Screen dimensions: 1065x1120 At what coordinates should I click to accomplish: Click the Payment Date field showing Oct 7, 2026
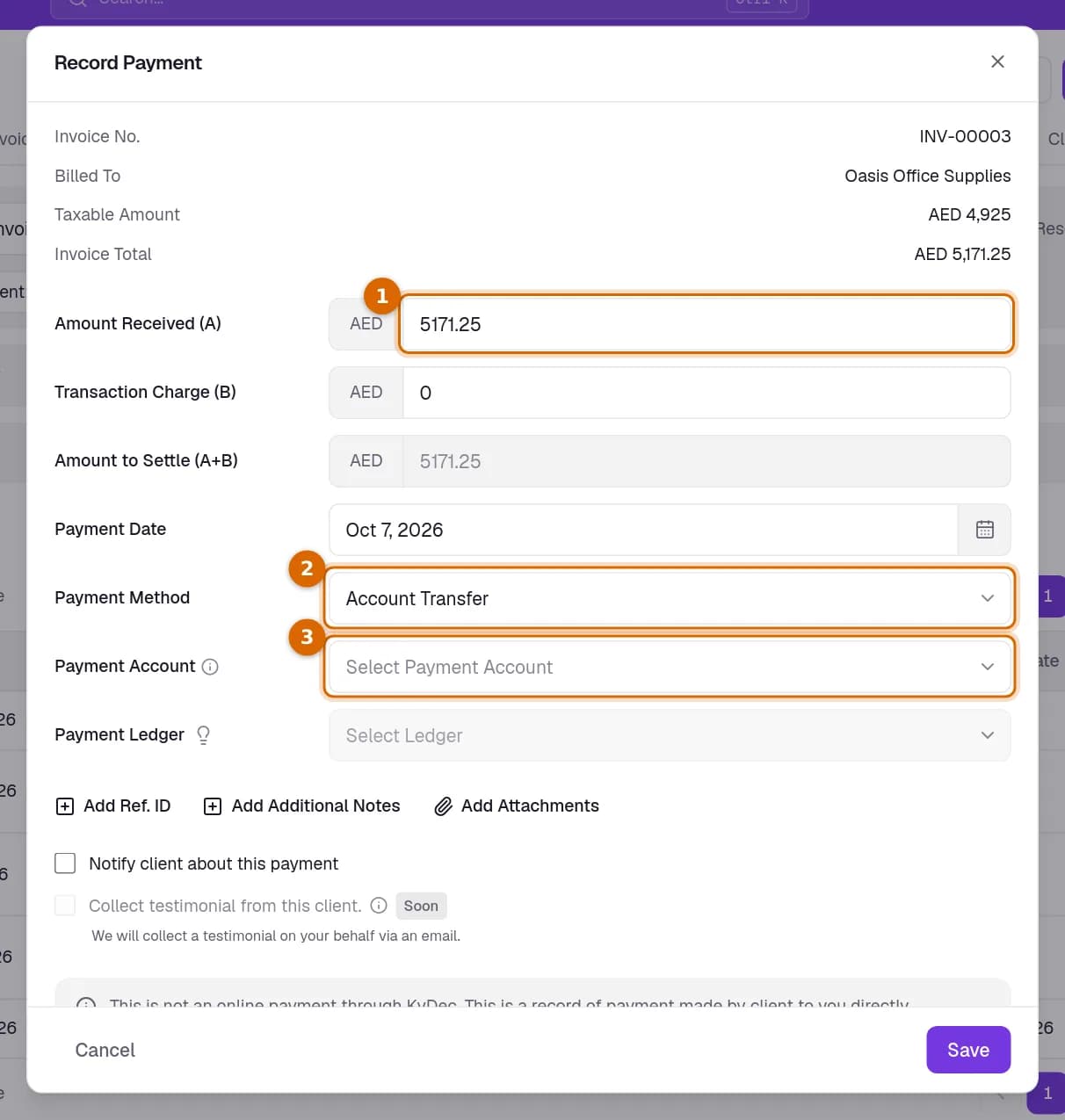point(643,530)
